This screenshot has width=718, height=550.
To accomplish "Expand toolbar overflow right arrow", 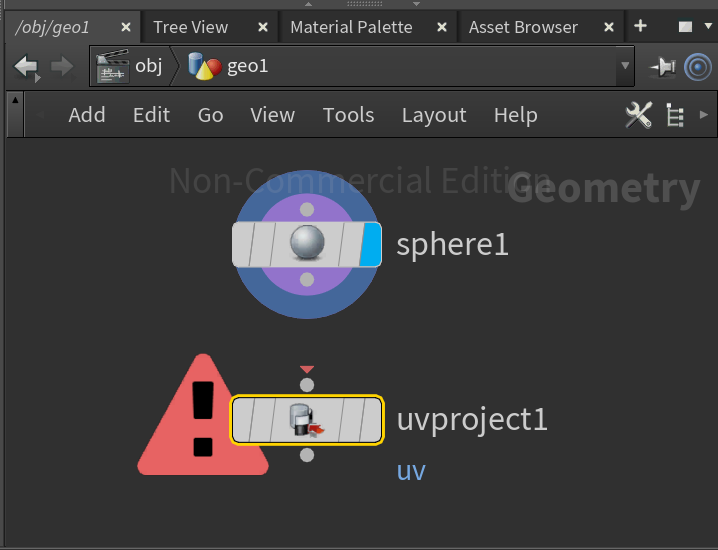I will (704, 114).
